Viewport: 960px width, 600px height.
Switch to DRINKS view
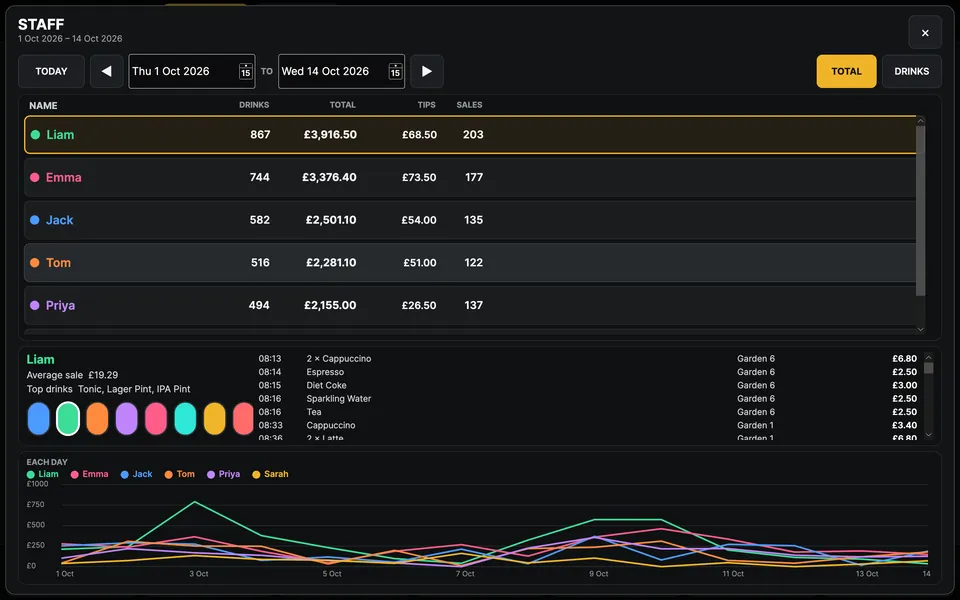(911, 71)
